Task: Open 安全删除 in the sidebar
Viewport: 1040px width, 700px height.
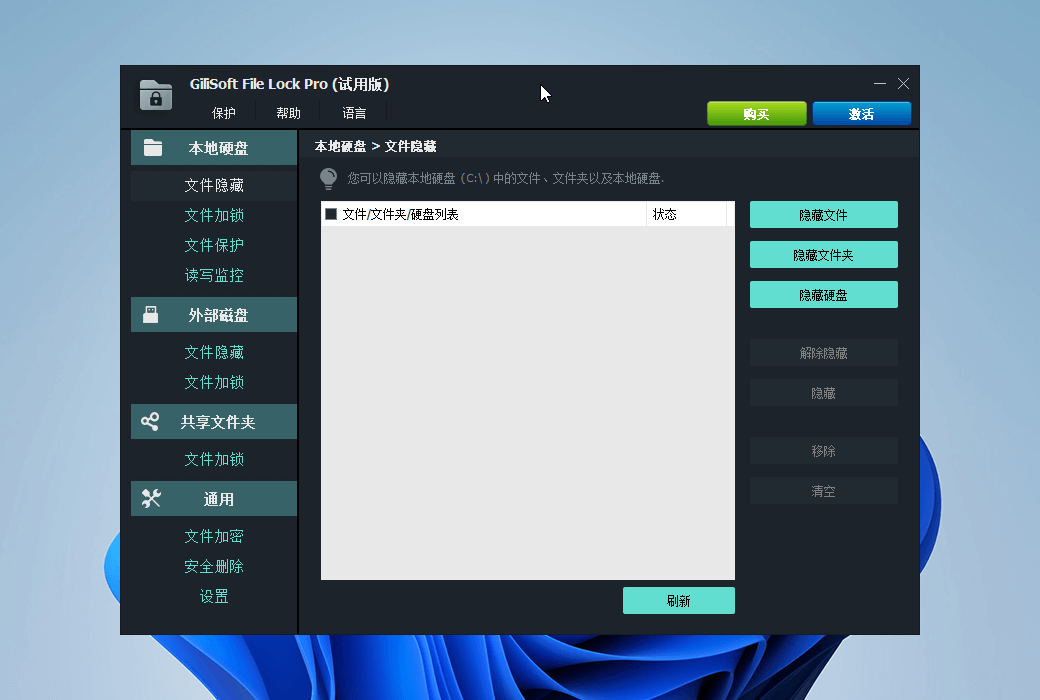Action: [x=214, y=566]
